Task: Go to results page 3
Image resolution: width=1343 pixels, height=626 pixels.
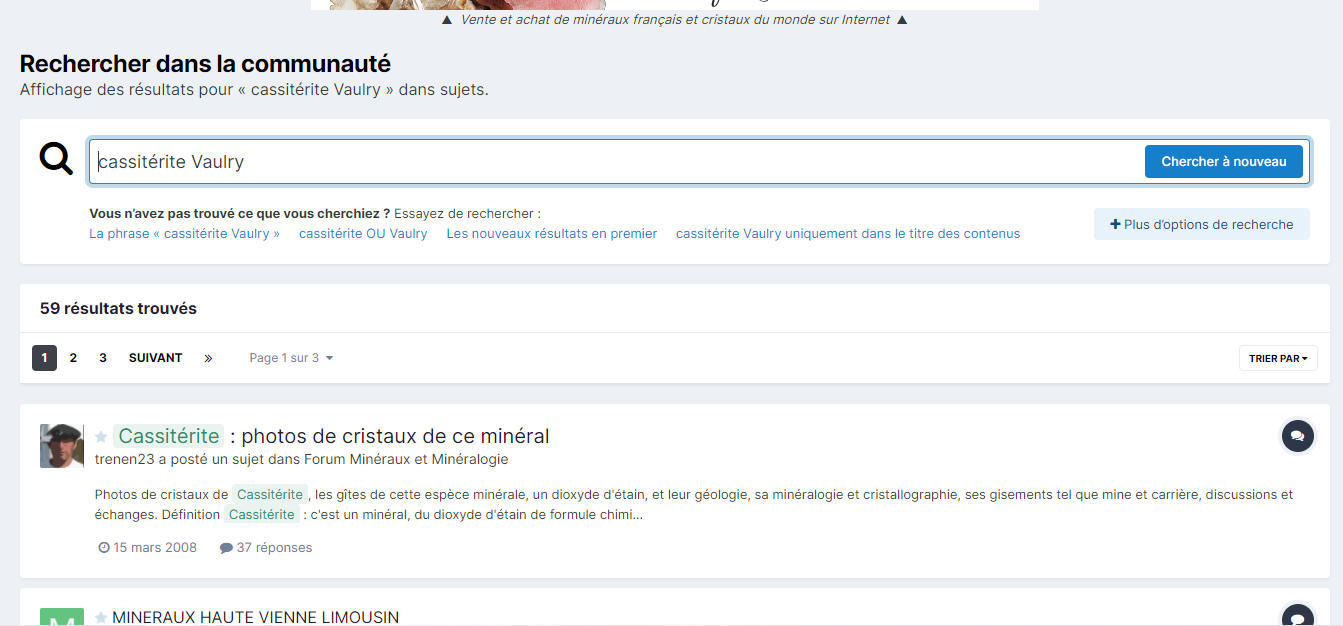Action: [x=102, y=358]
